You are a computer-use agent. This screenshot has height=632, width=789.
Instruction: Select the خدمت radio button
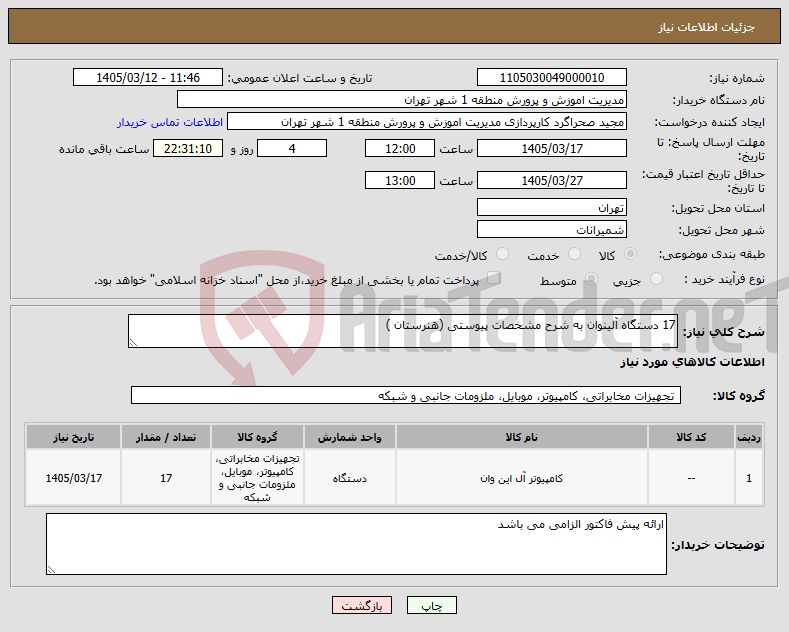(574, 254)
